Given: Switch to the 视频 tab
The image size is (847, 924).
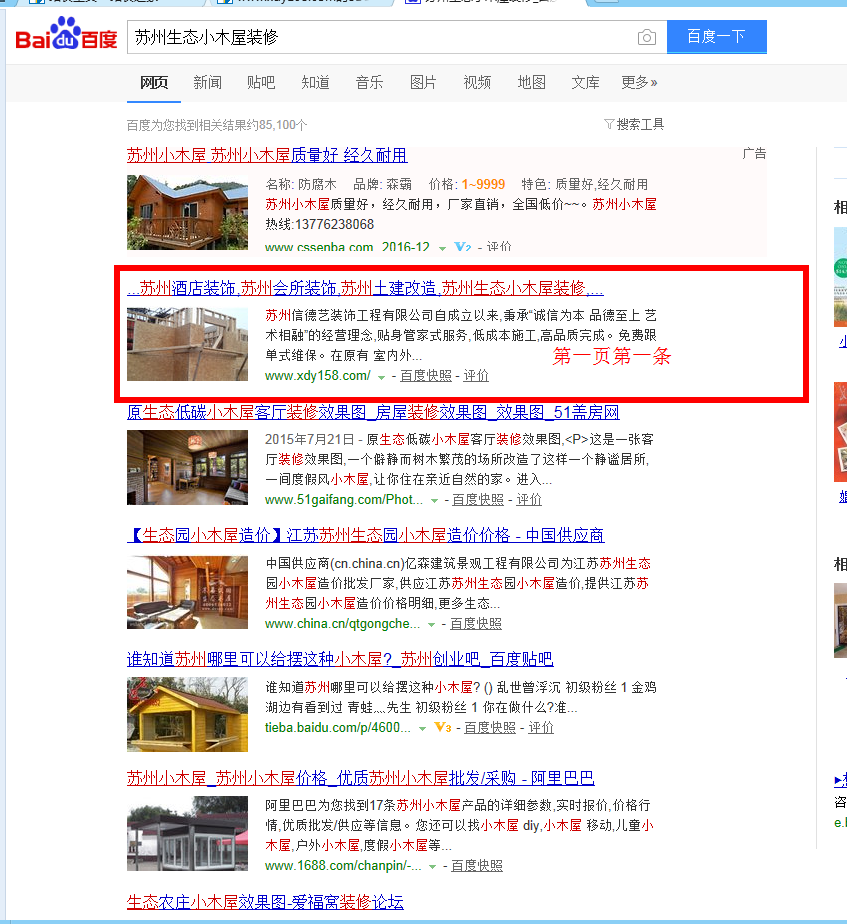Looking at the screenshot, I should tap(477, 82).
